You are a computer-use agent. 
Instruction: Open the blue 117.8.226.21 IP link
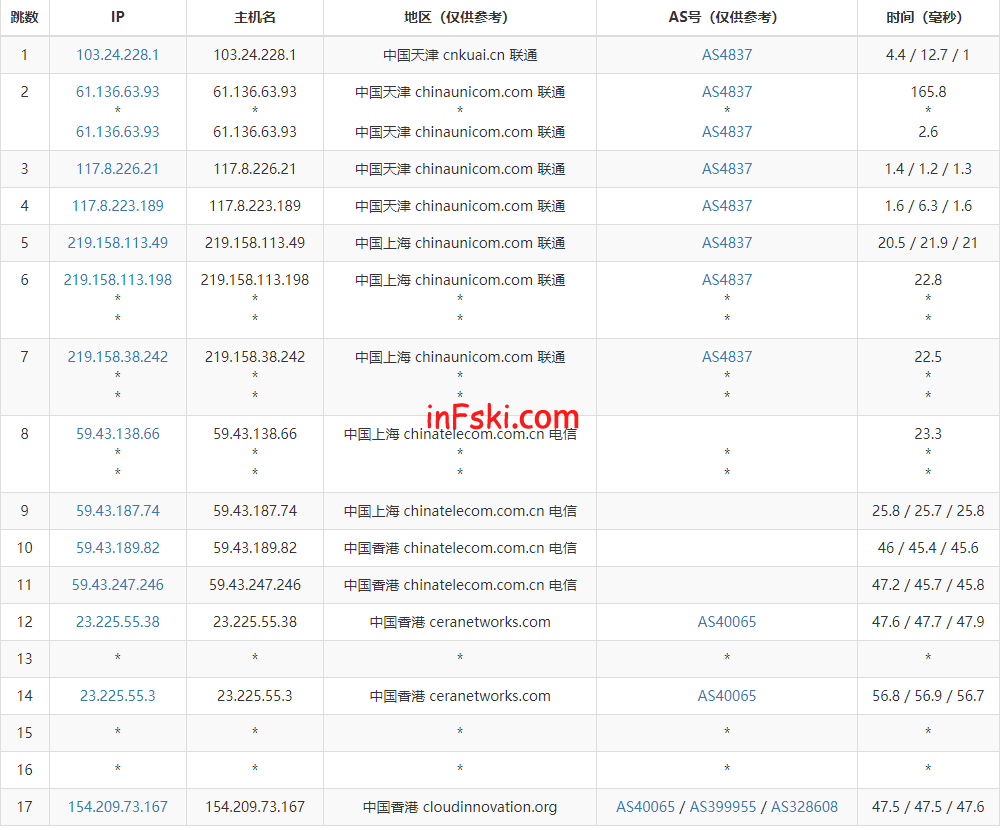point(117,169)
